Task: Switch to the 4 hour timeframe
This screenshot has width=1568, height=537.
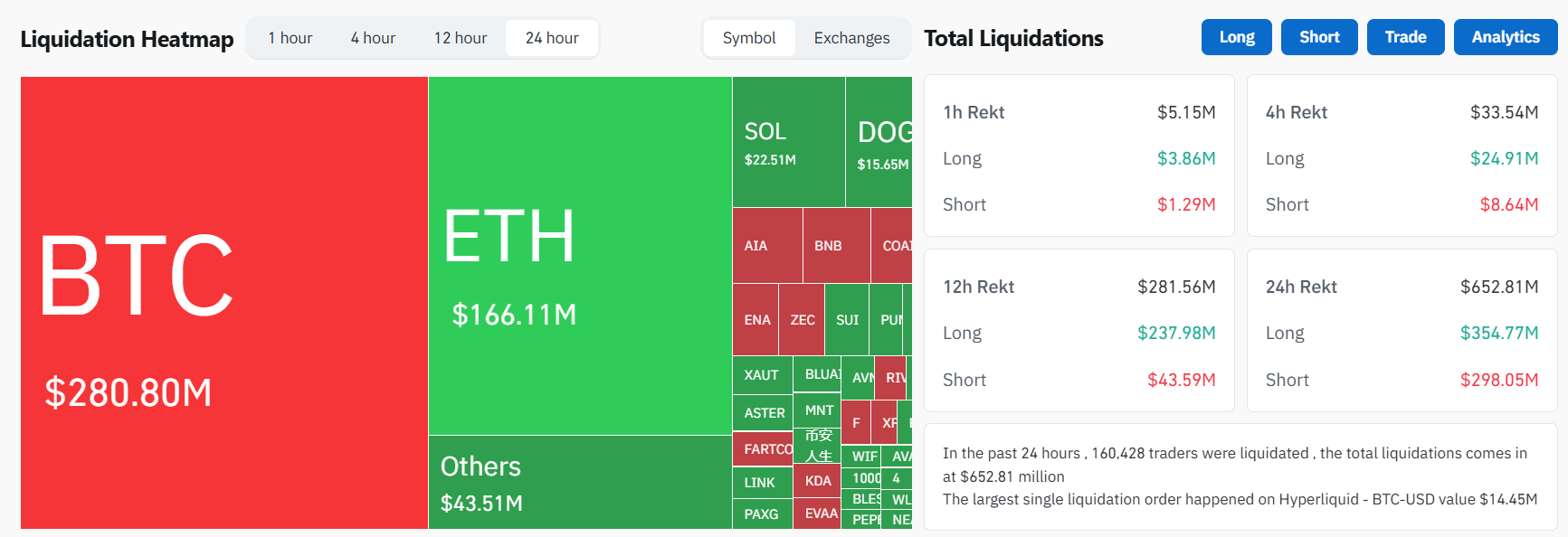Action: [x=373, y=38]
